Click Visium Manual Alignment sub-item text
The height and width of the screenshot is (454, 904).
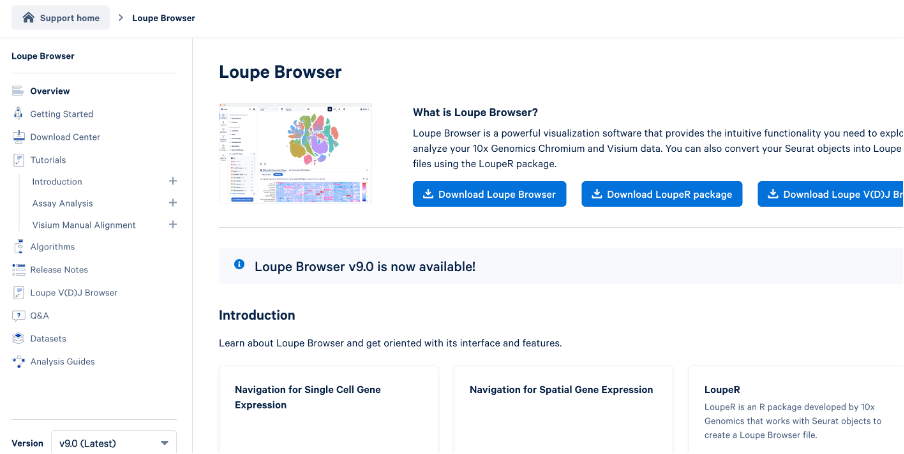[84, 225]
